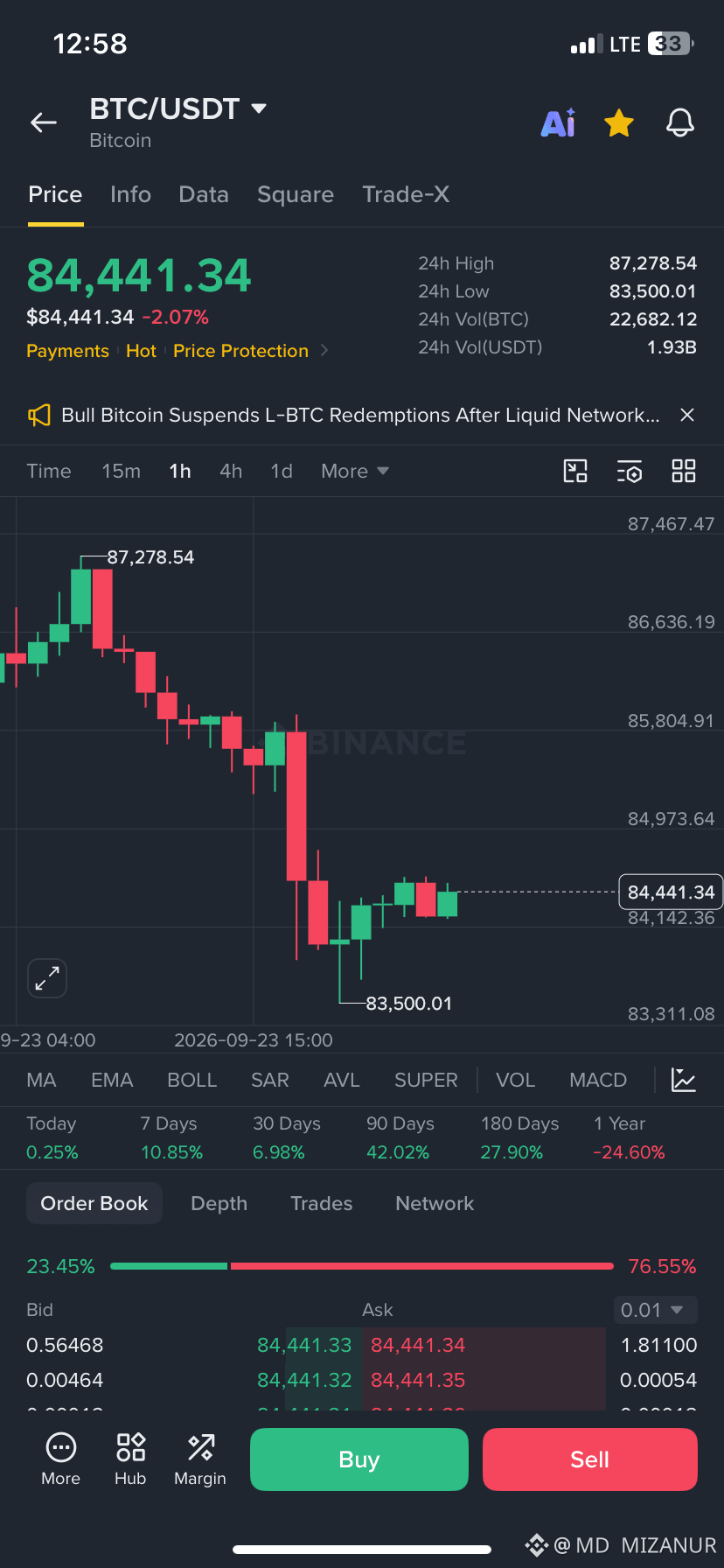The height and width of the screenshot is (1568, 724).
Task: Switch to the Depth tab
Action: coord(219,1203)
